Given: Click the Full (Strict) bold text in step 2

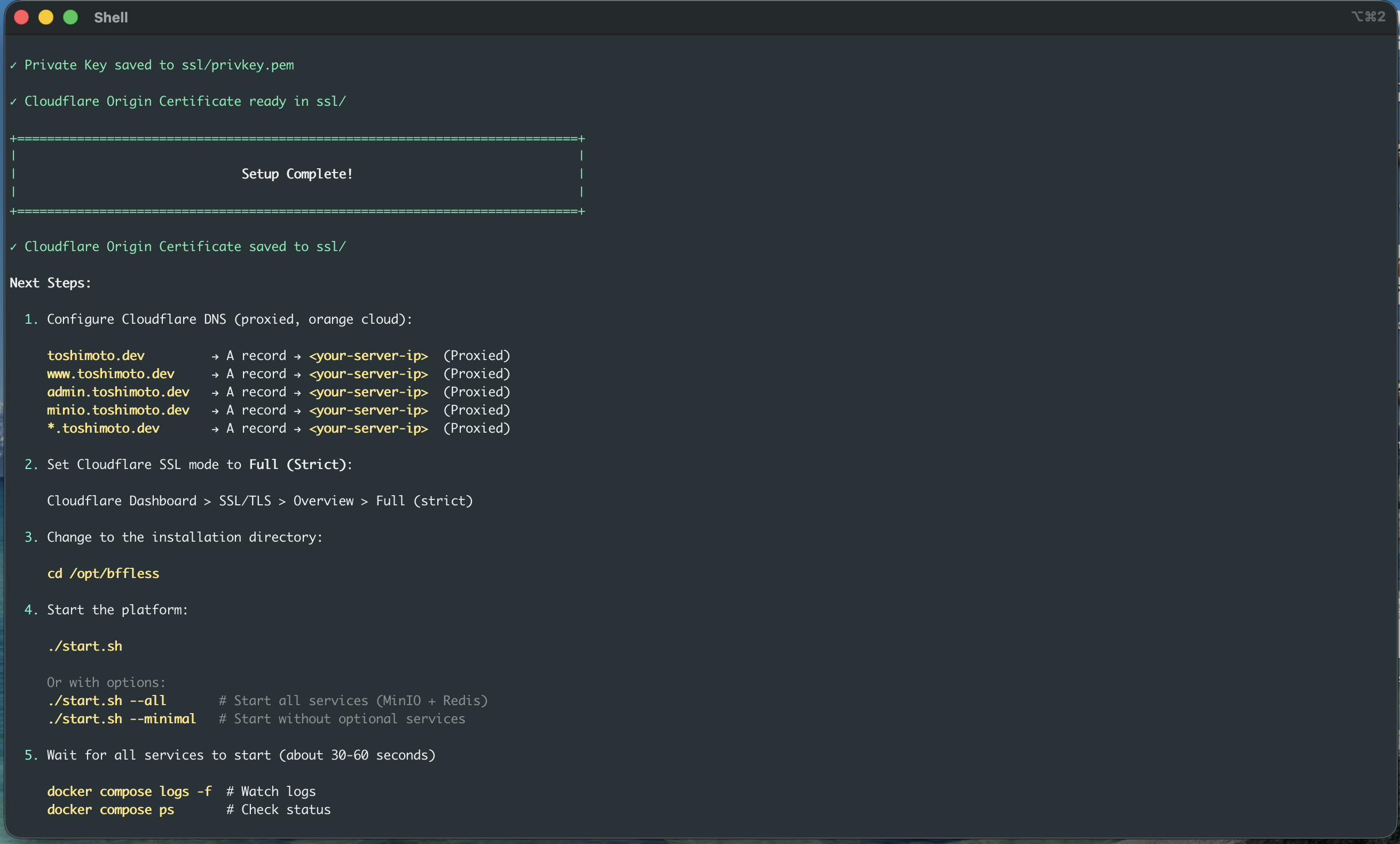Looking at the screenshot, I should (x=297, y=465).
